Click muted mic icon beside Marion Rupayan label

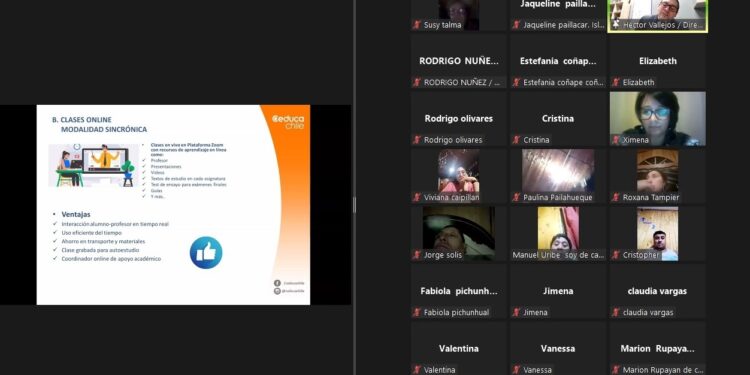pos(616,370)
